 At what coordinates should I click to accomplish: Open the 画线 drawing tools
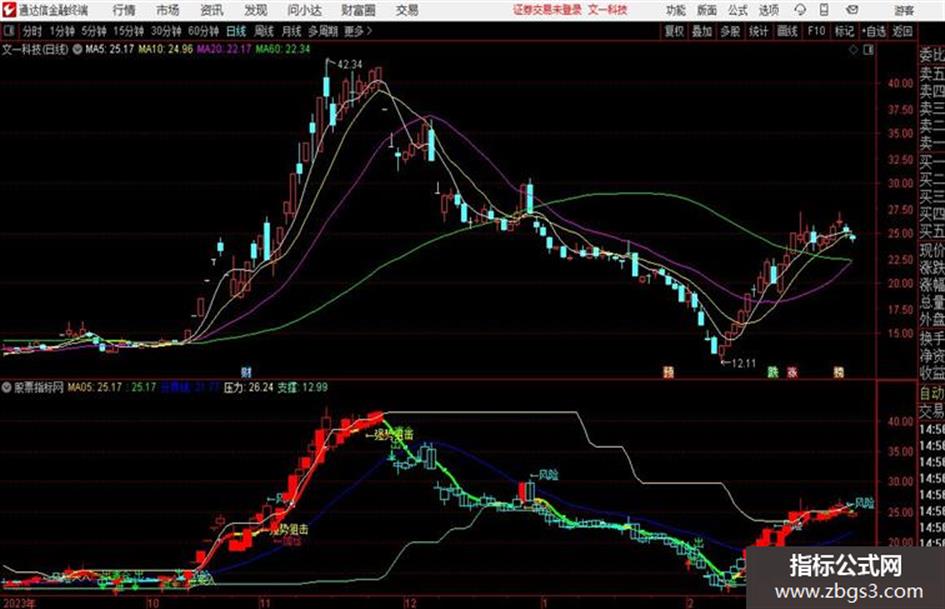point(787,31)
